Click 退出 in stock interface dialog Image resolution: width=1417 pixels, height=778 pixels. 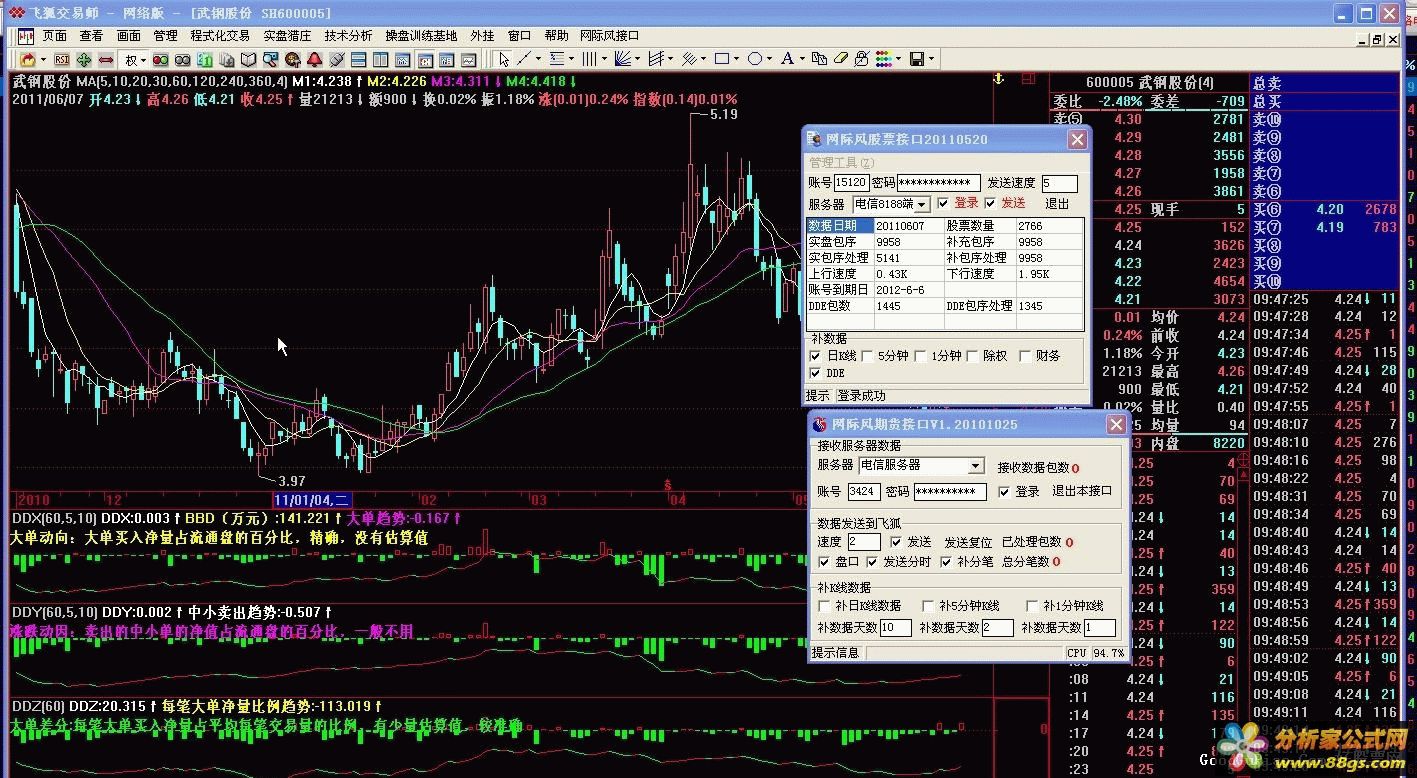point(1057,203)
